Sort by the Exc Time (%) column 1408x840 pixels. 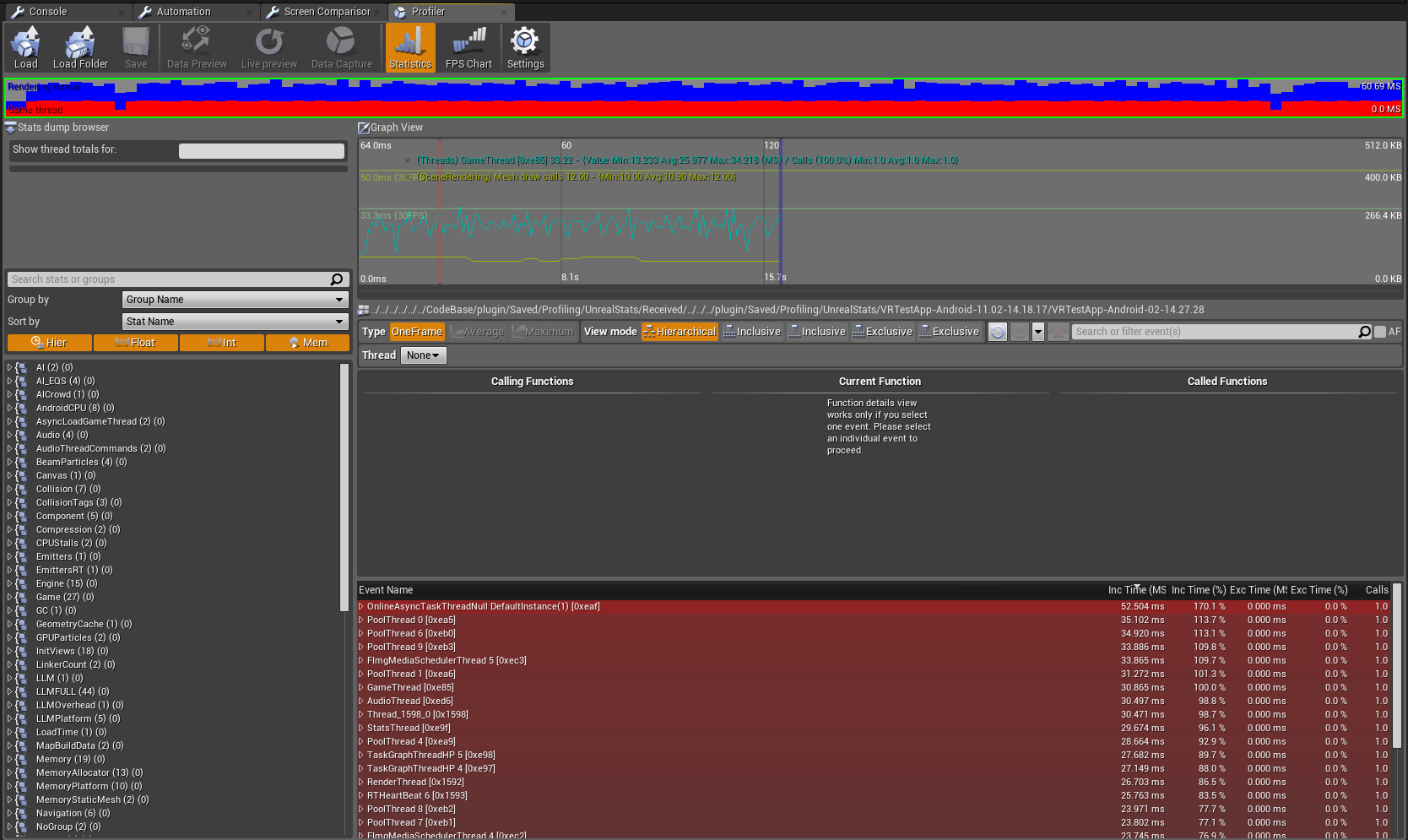[x=1319, y=590]
